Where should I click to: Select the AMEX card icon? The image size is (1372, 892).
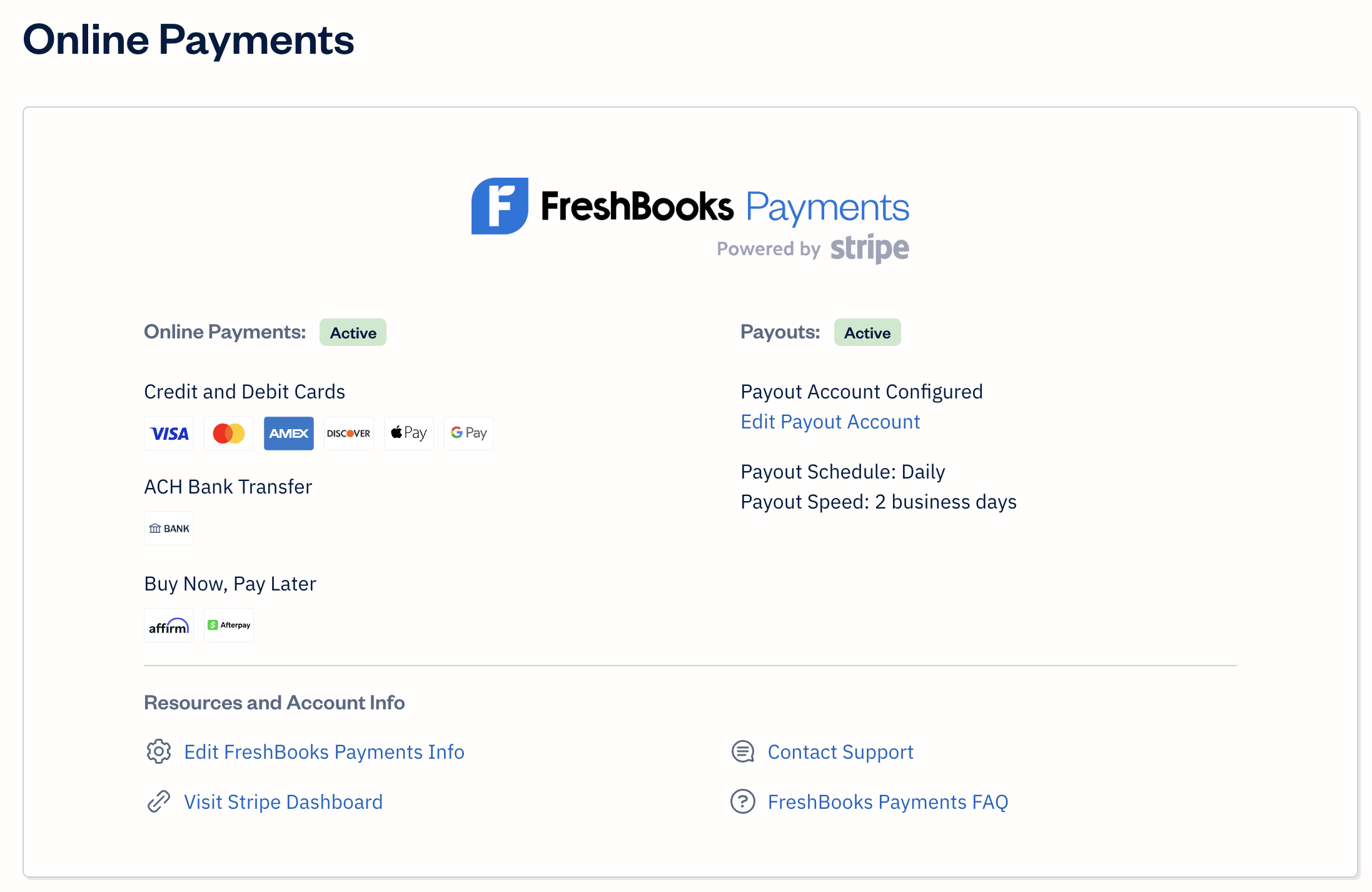click(x=288, y=433)
